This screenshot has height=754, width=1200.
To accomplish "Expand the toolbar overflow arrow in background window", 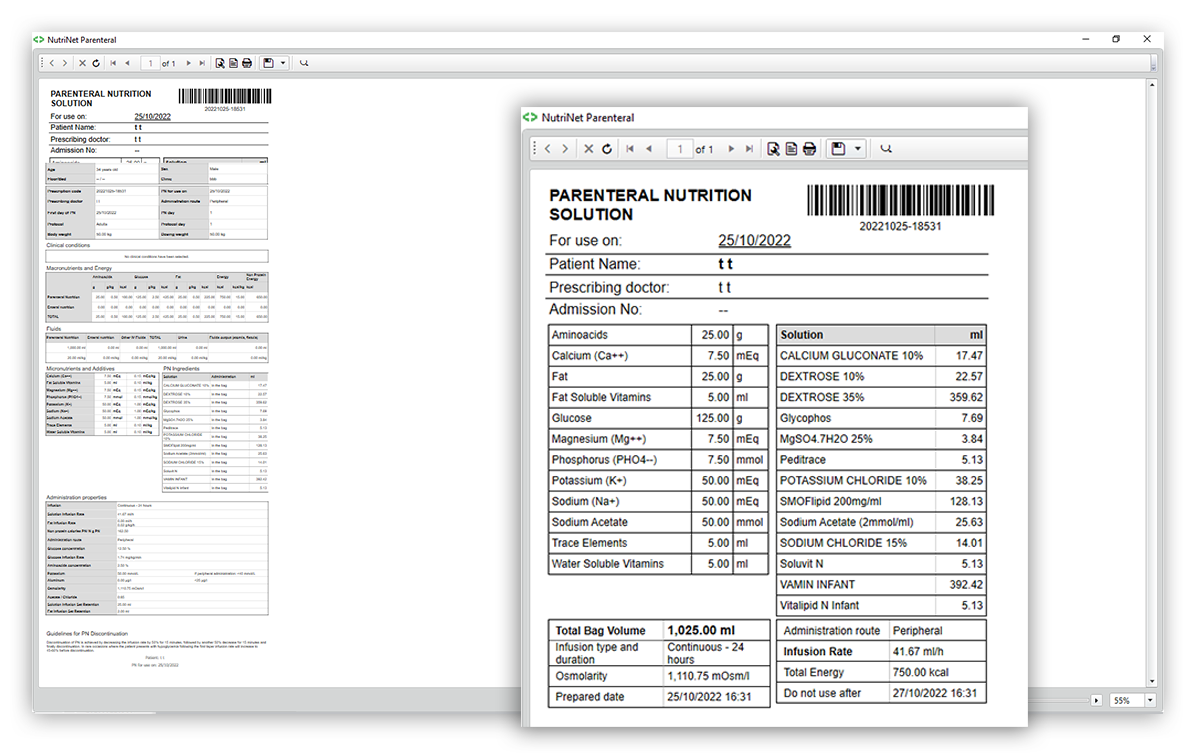I will (1153, 63).
